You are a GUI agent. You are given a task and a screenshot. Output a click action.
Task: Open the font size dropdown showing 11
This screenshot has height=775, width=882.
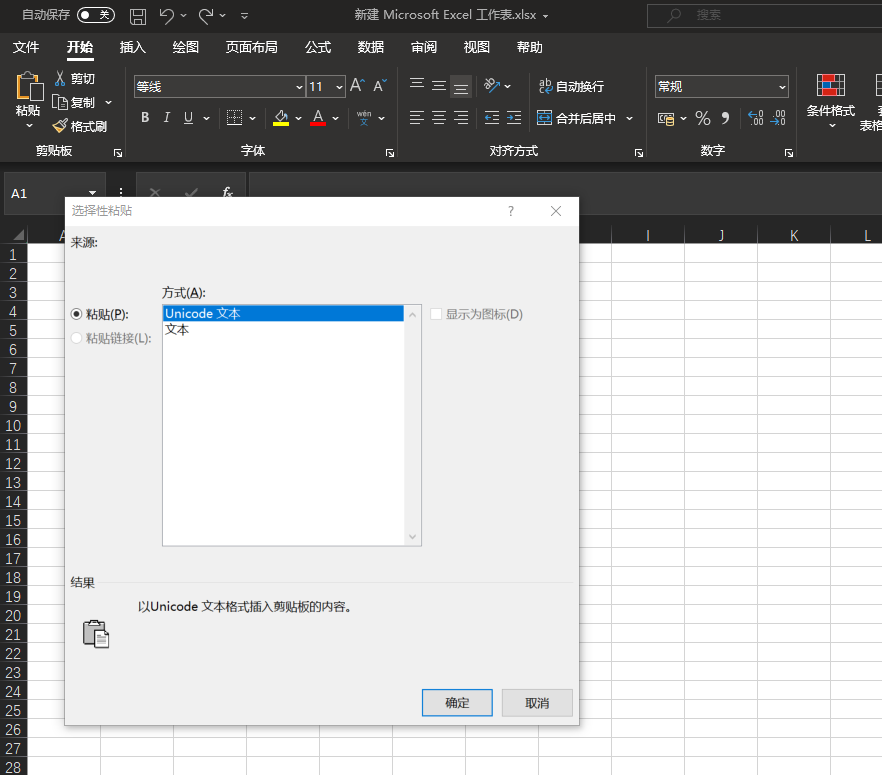click(339, 87)
